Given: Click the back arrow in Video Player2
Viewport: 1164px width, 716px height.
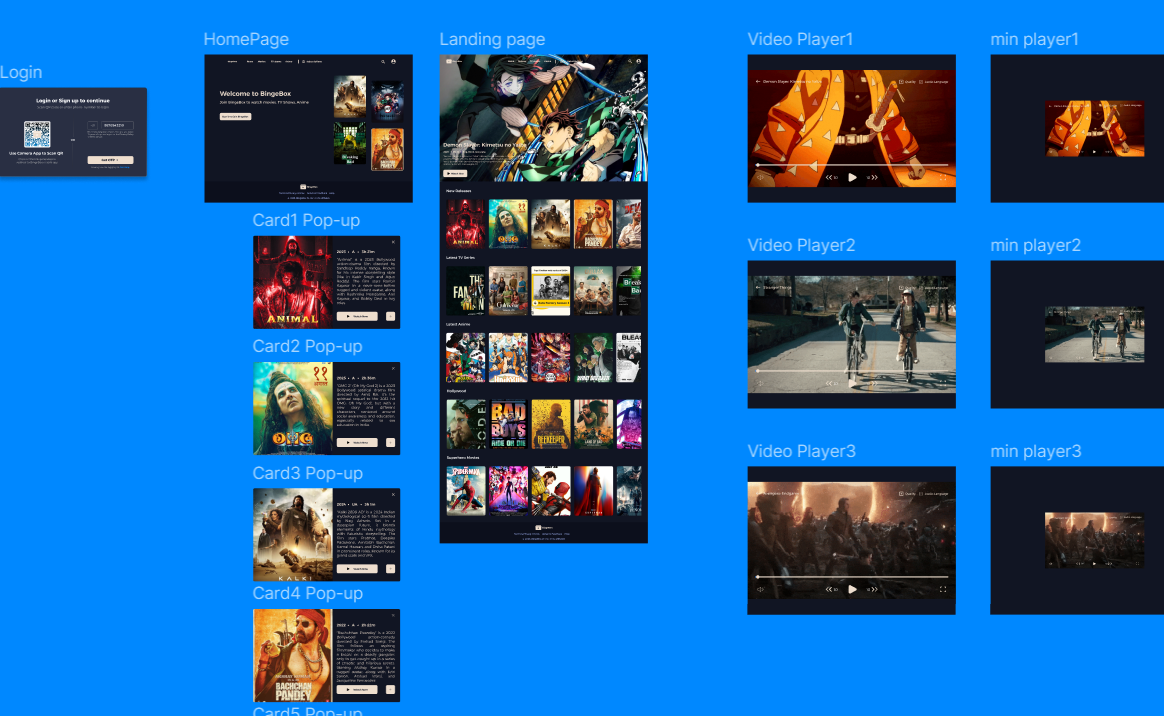Looking at the screenshot, I should [x=758, y=288].
